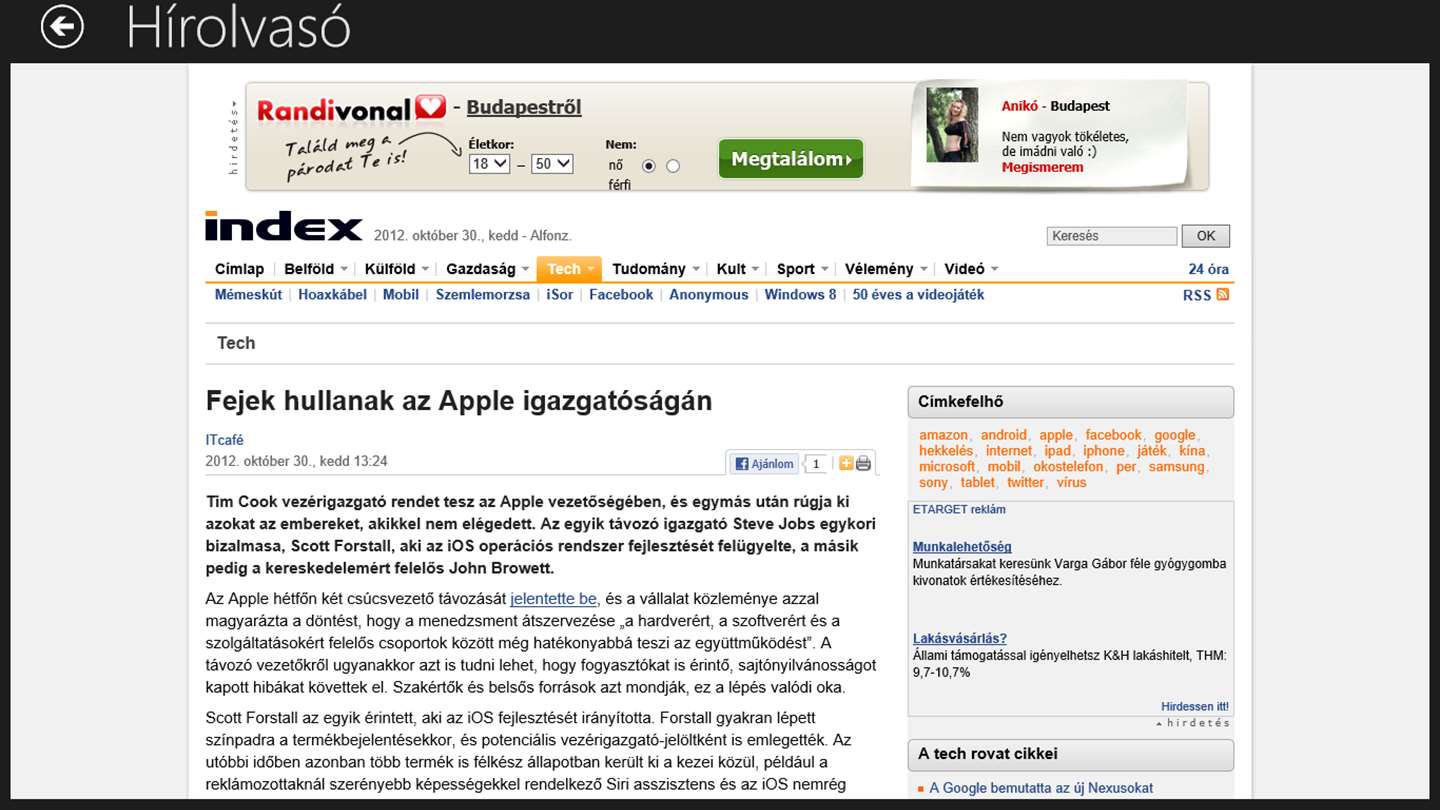Screen dimensions: 1440x810
Task: Open the Videó menu item
Action: point(965,269)
